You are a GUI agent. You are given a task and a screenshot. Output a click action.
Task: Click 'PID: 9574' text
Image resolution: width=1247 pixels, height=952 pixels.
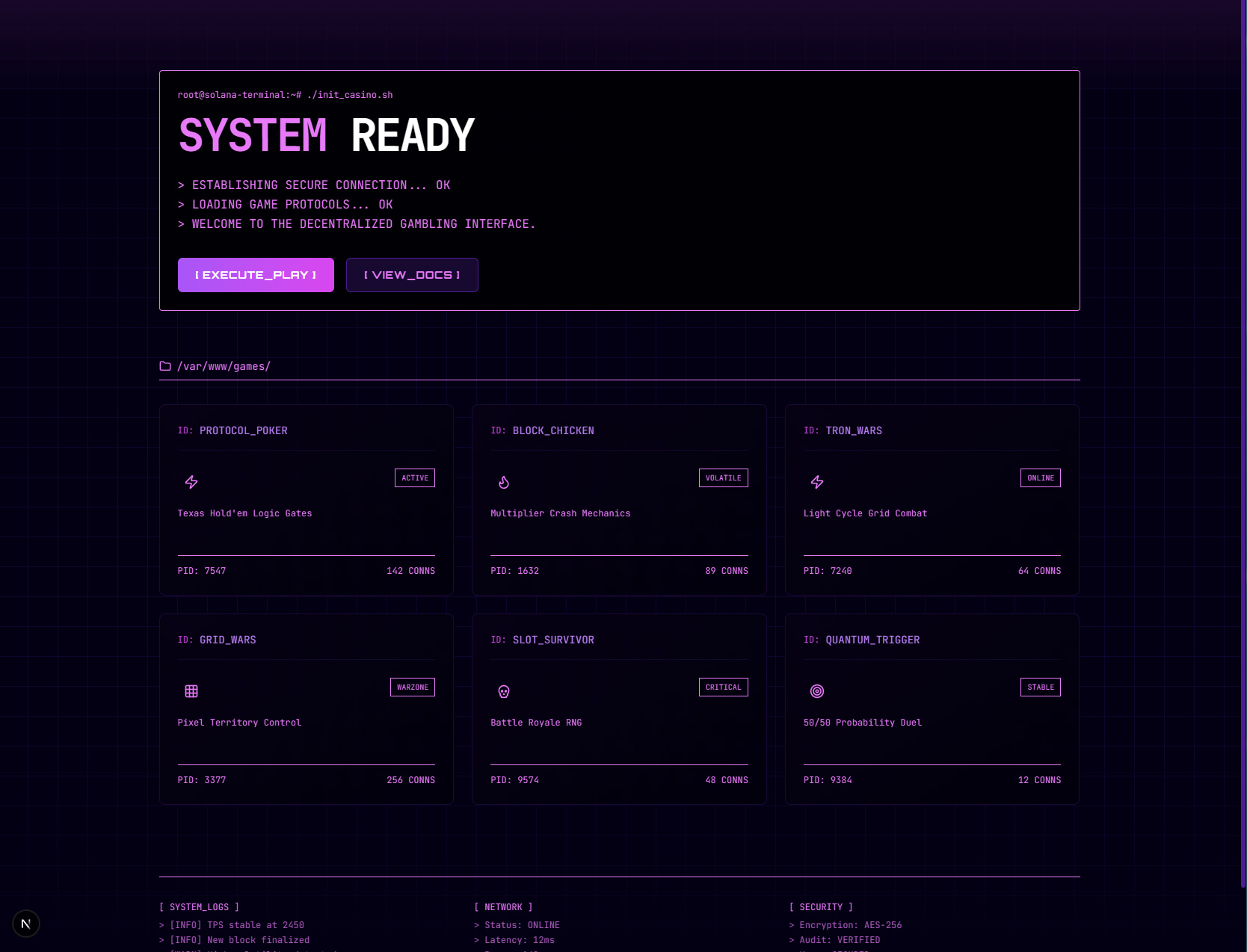pyautogui.click(x=514, y=780)
